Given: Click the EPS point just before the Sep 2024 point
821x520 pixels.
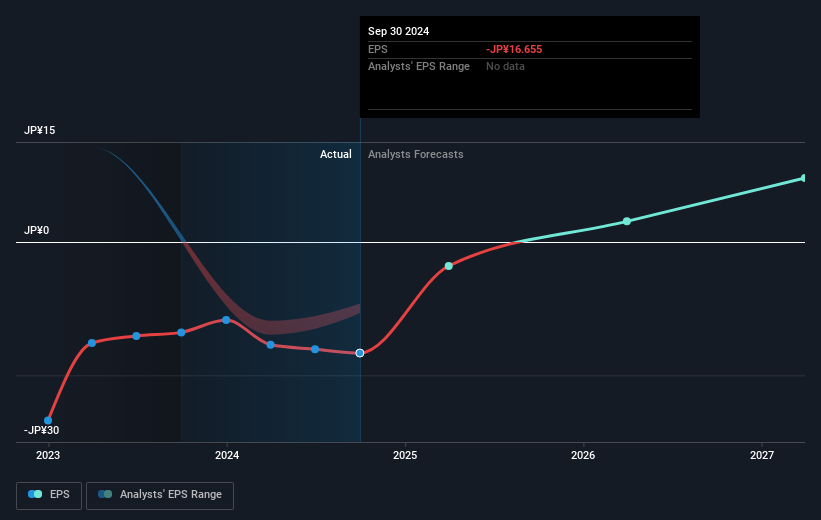Looking at the screenshot, I should (x=315, y=349).
